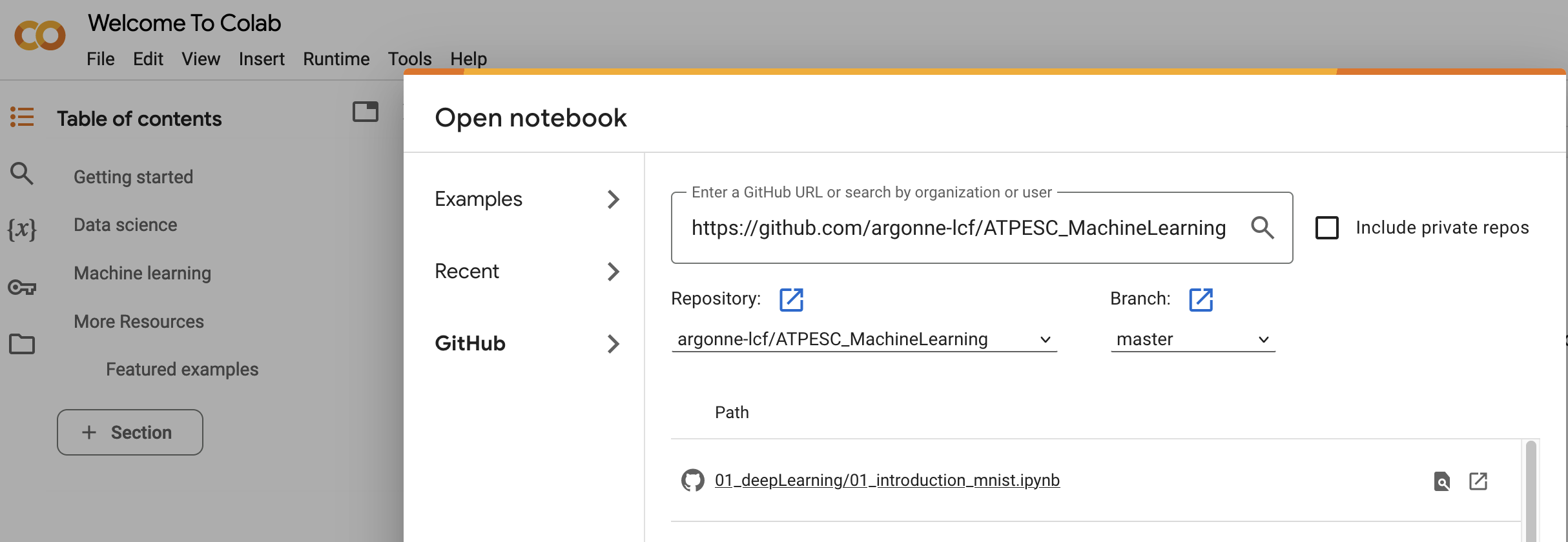Open the View menu

click(x=201, y=59)
